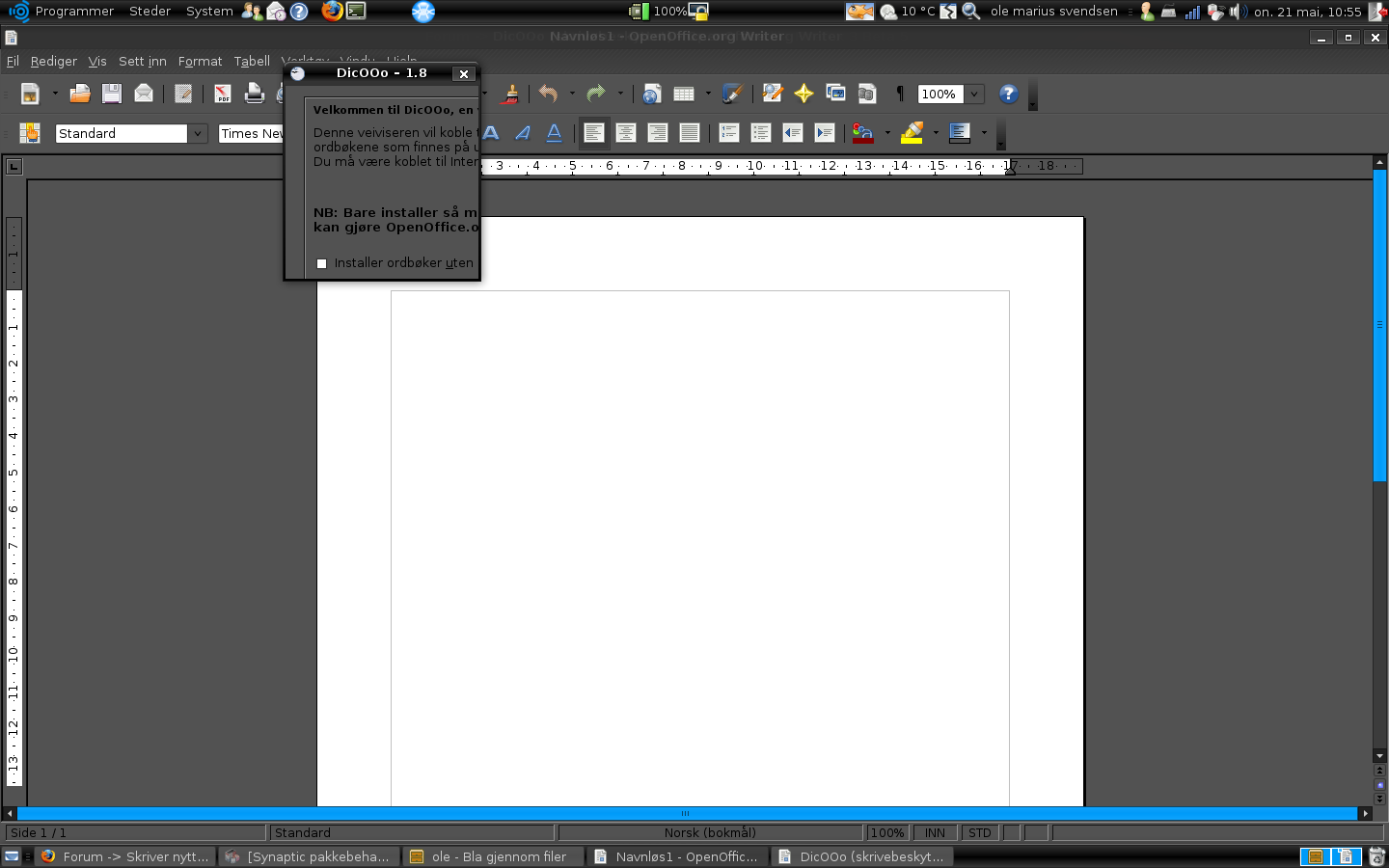Undo the last action
1389x868 pixels.
click(x=549, y=94)
